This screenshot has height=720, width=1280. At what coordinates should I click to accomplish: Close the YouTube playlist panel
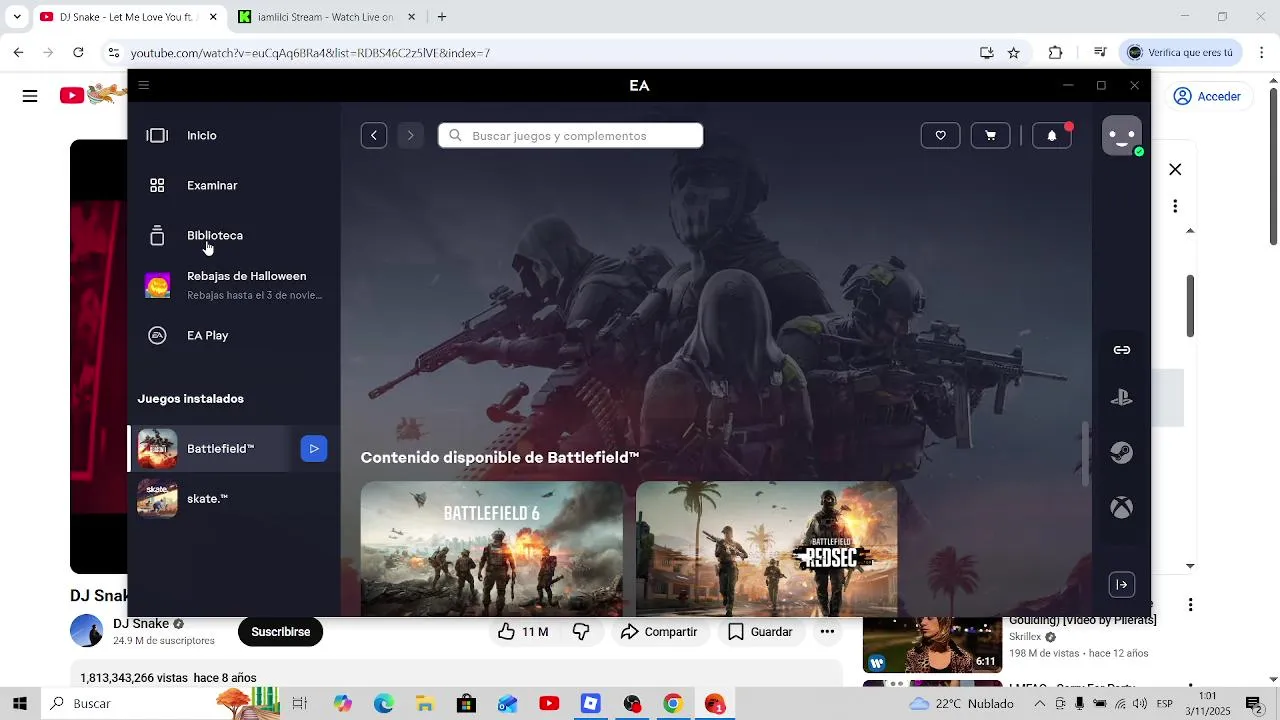(1176, 170)
